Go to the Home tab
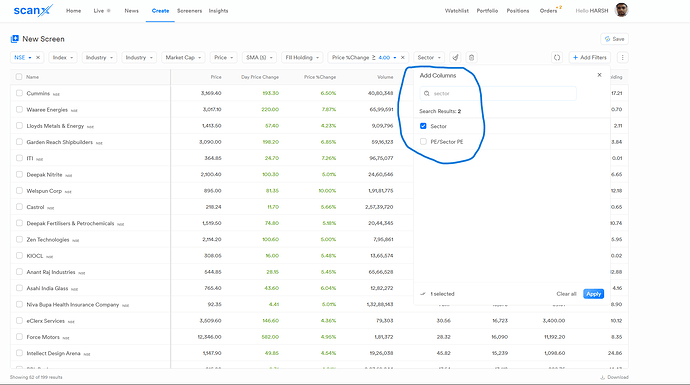 tap(73, 11)
